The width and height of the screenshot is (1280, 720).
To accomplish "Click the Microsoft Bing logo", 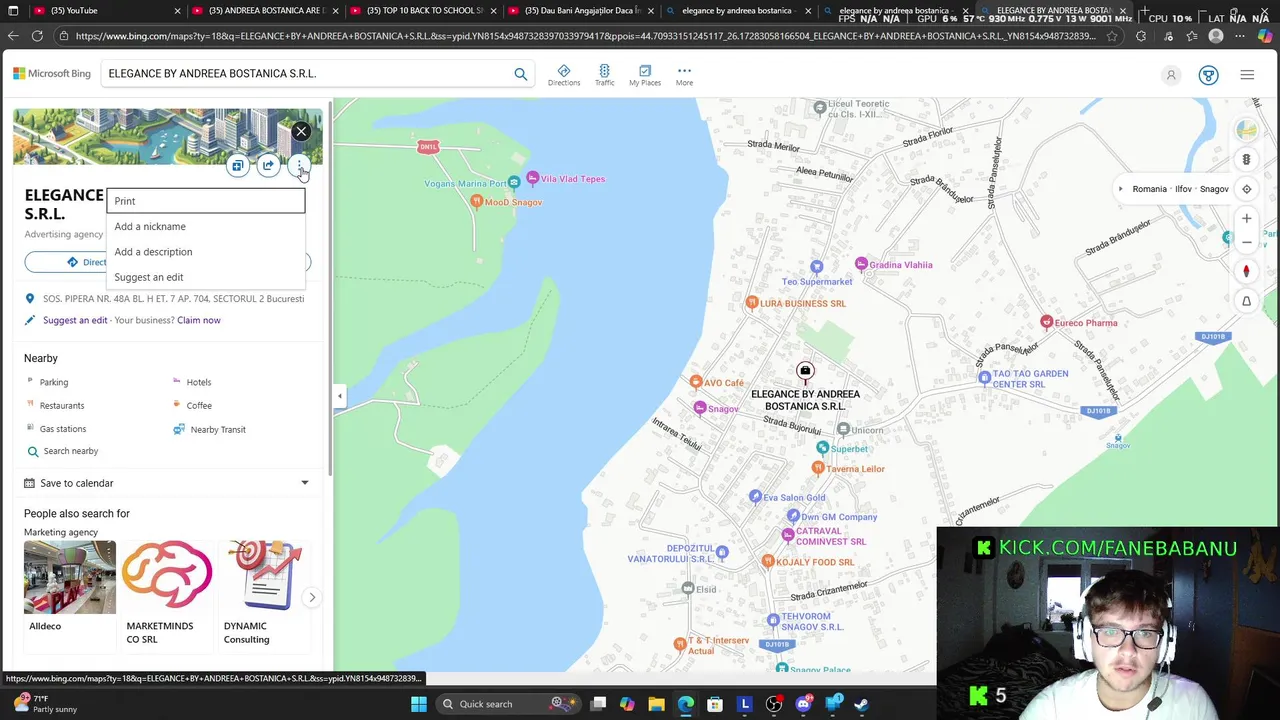I will 52,74.
